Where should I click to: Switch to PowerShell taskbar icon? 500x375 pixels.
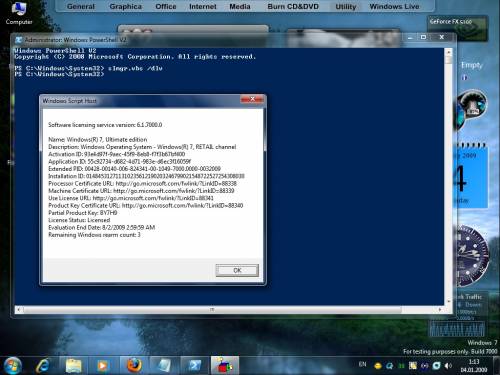pyautogui.click(x=195, y=365)
